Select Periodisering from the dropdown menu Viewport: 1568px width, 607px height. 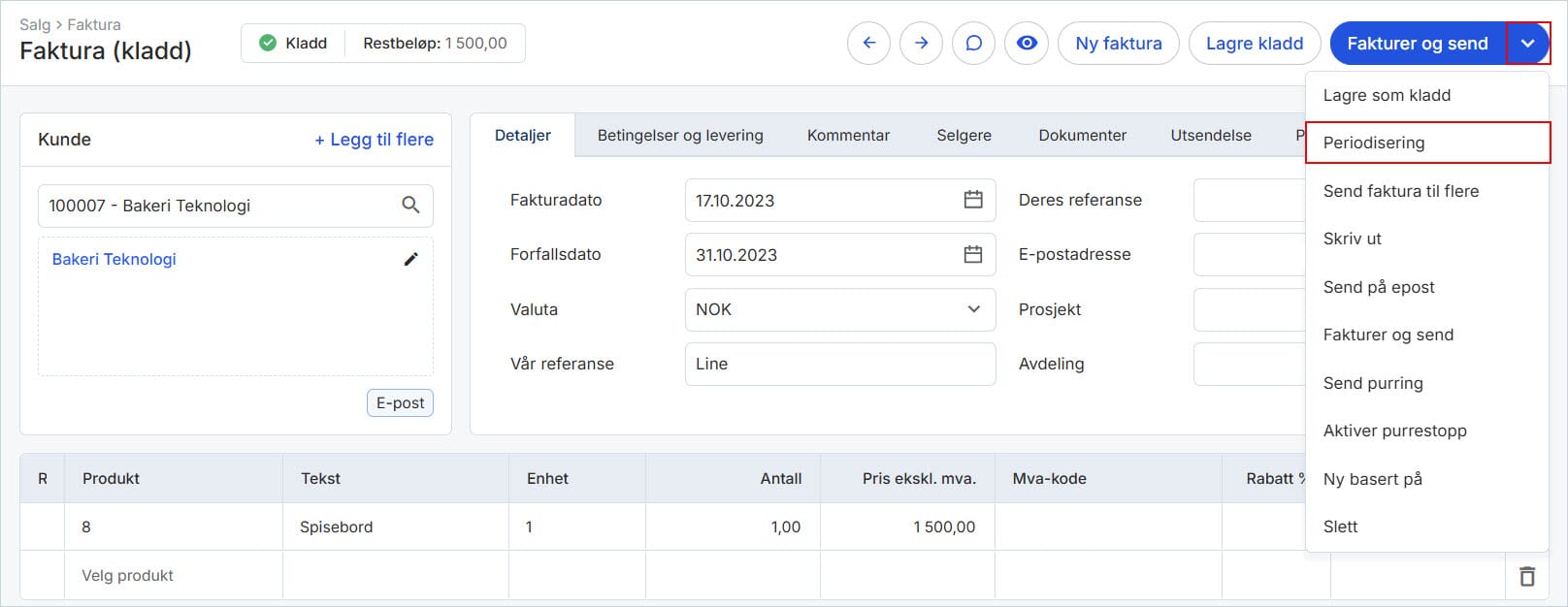click(1374, 143)
